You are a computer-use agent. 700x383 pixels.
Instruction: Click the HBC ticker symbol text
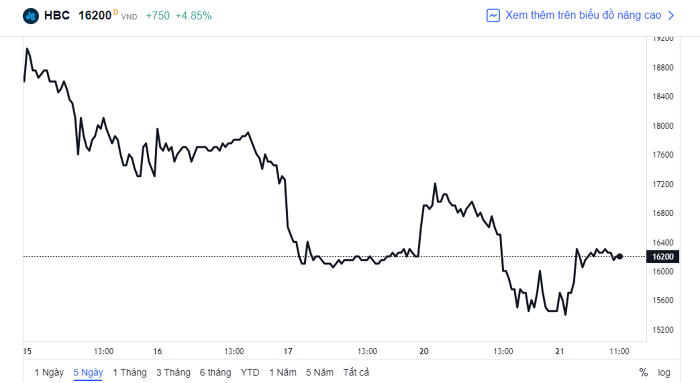pos(57,16)
